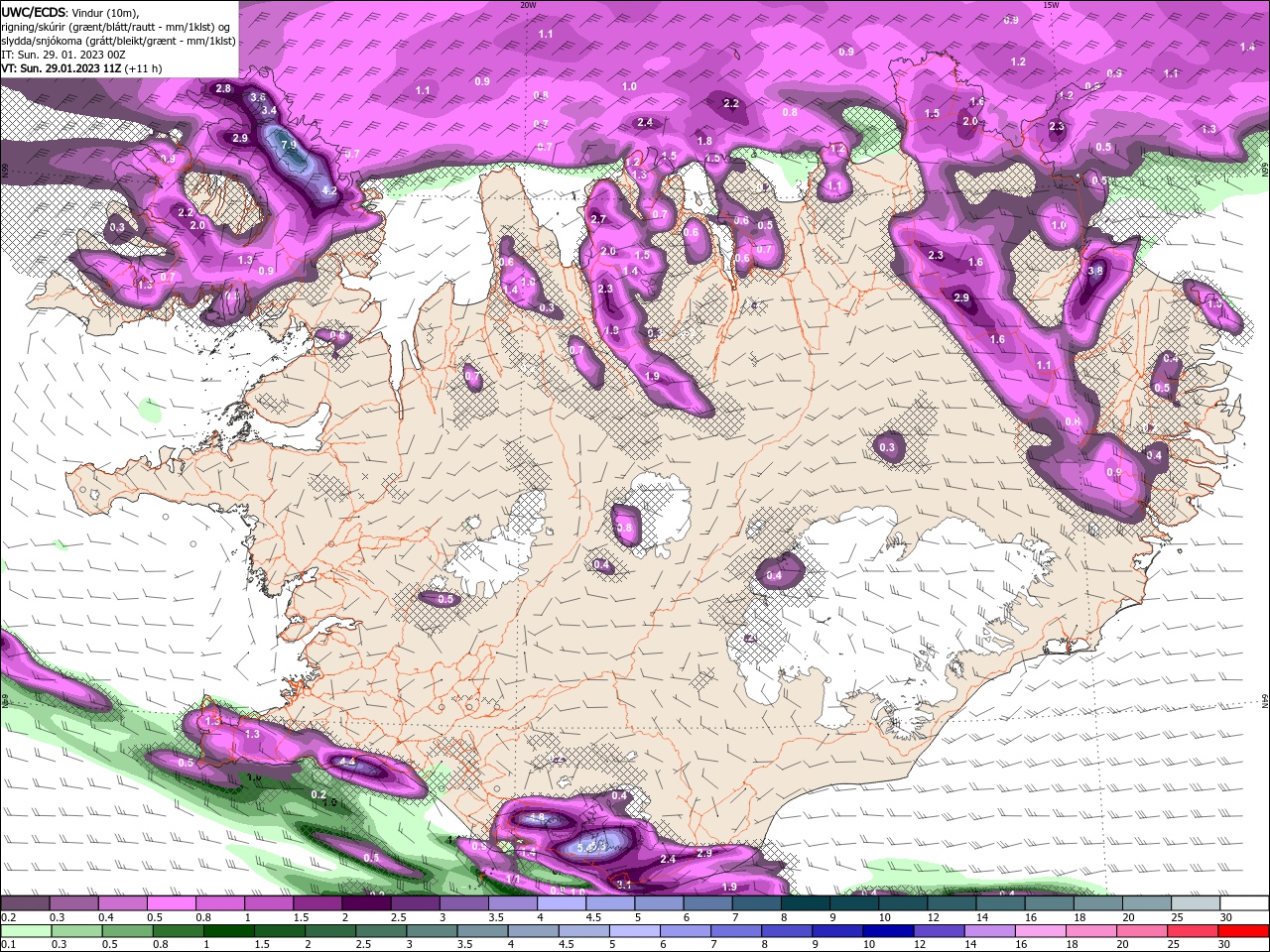This screenshot has width=1270, height=952.
Task: Select lower legend swatch 2–2.5
Action: (330, 931)
